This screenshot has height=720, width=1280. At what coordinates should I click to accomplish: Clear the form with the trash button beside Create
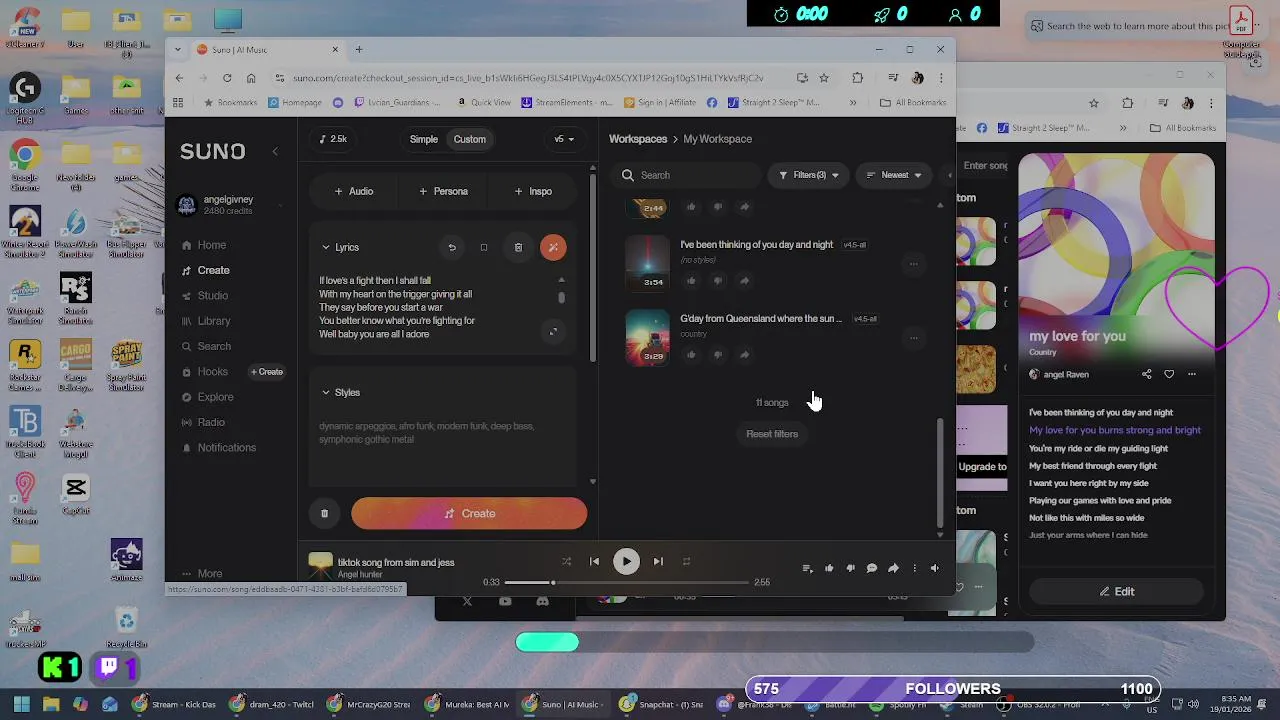[324, 513]
